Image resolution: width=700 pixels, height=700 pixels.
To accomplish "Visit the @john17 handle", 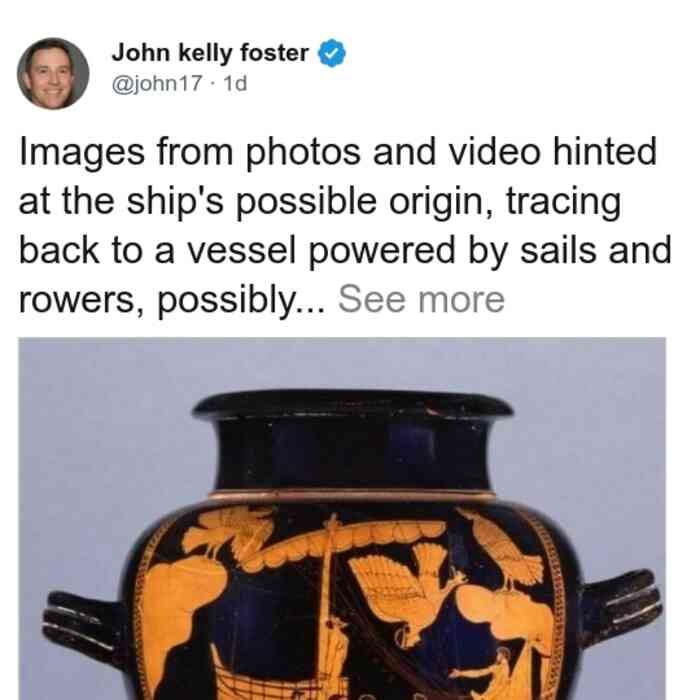I will tap(157, 83).
